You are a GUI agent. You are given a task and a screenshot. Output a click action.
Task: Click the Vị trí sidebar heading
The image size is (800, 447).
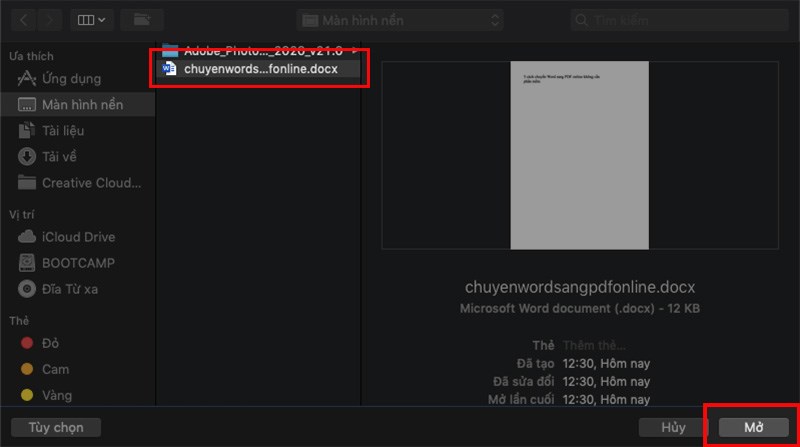pyautogui.click(x=21, y=214)
